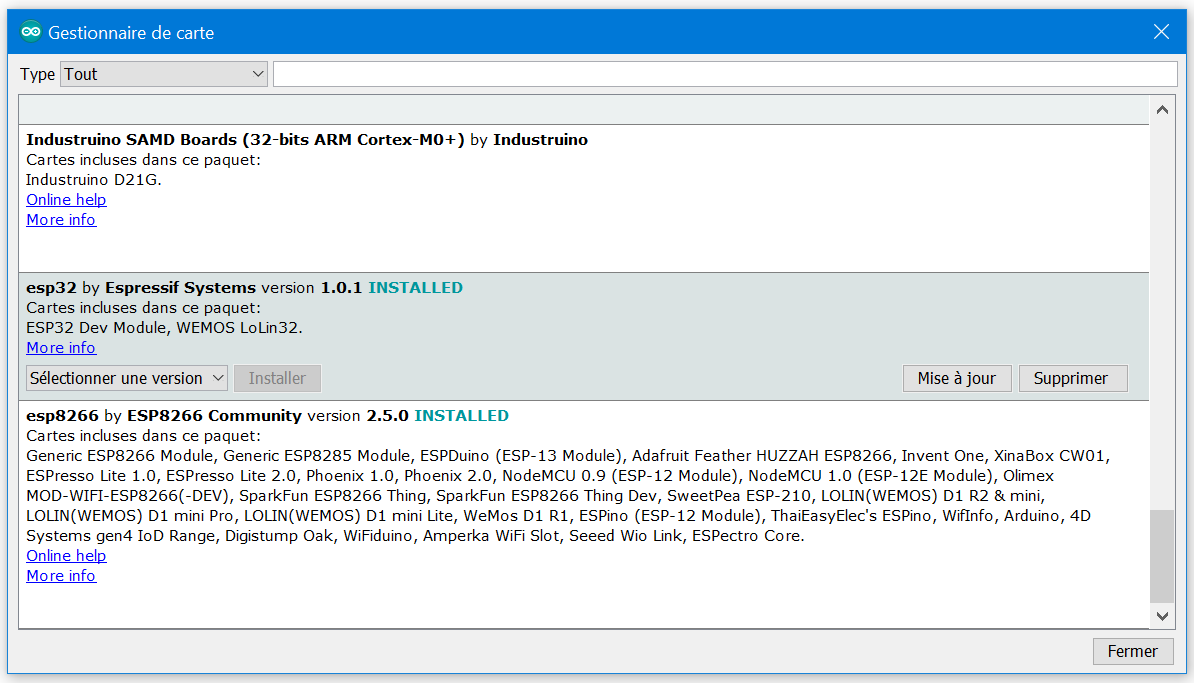Open Online help link for Industruino SAMD Boards
Screen dimensions: 1194x683
pos(66,199)
